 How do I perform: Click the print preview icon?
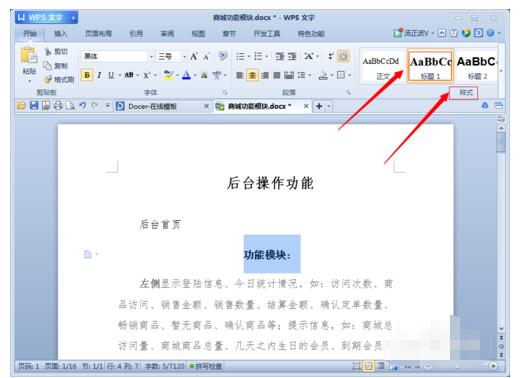click(x=70, y=106)
